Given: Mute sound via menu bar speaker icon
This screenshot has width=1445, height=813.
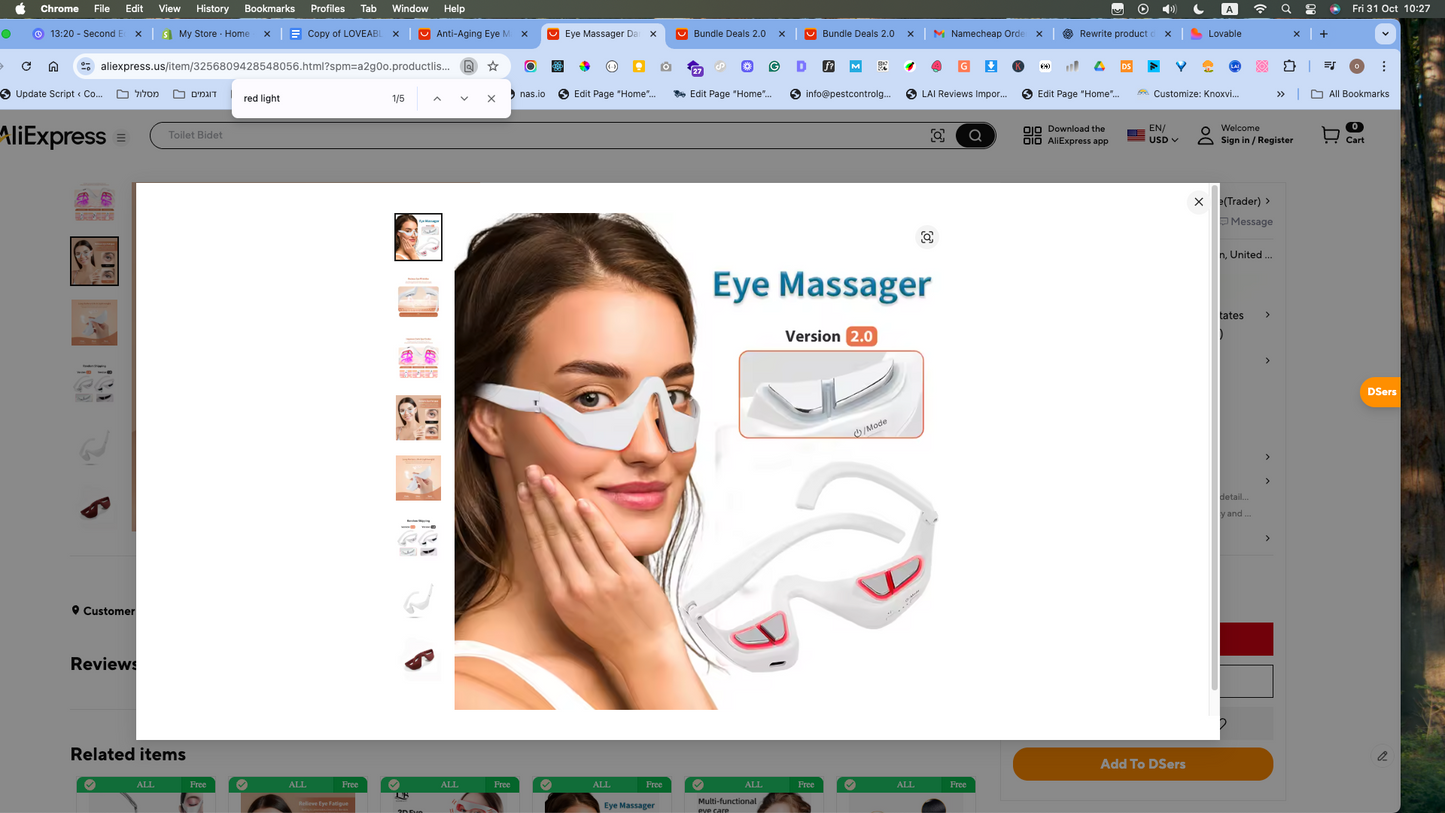Looking at the screenshot, I should point(1168,8).
